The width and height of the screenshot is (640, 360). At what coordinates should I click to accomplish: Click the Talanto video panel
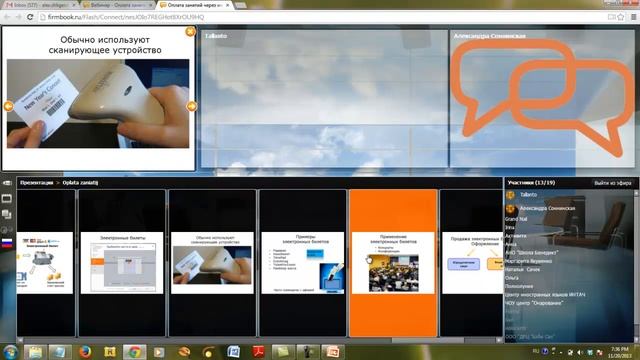pyautogui.click(x=324, y=98)
